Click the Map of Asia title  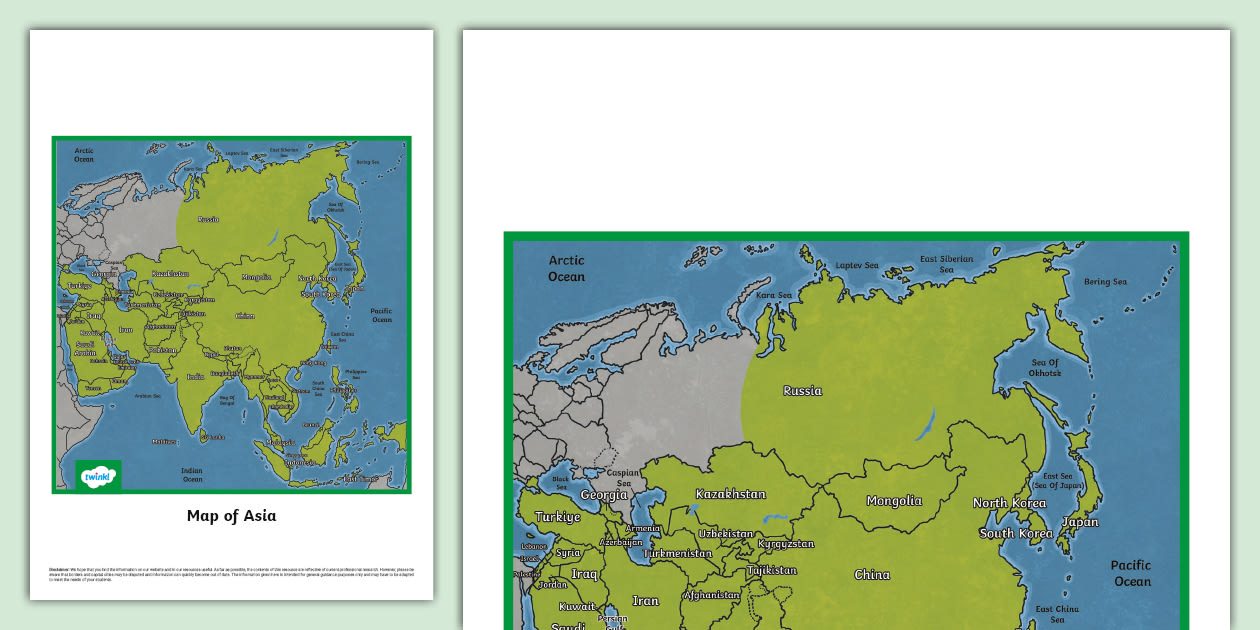229,516
